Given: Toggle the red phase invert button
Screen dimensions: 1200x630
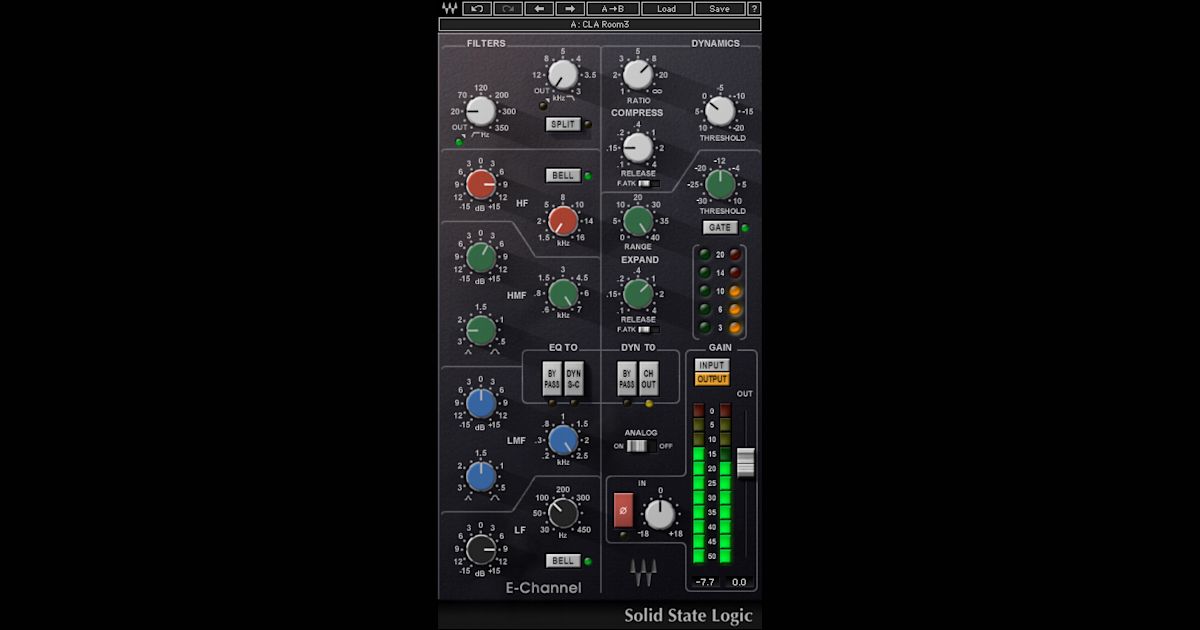Looking at the screenshot, I should pos(623,510).
